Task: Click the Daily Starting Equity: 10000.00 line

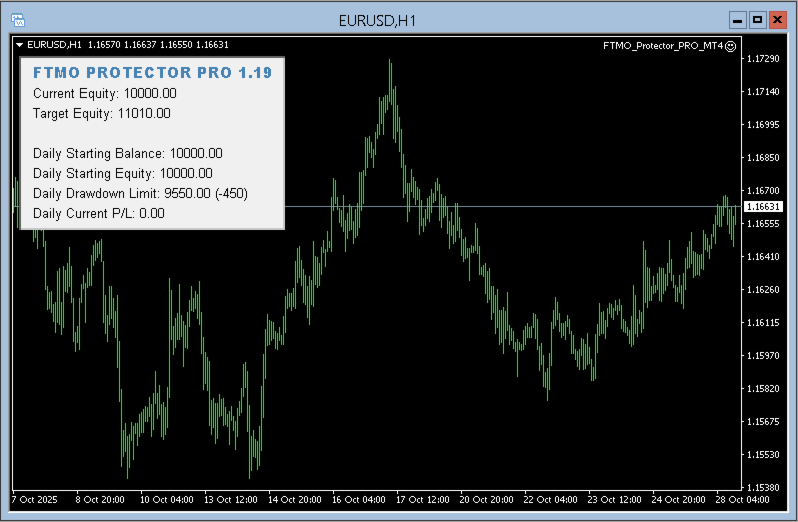Action: tap(123, 173)
